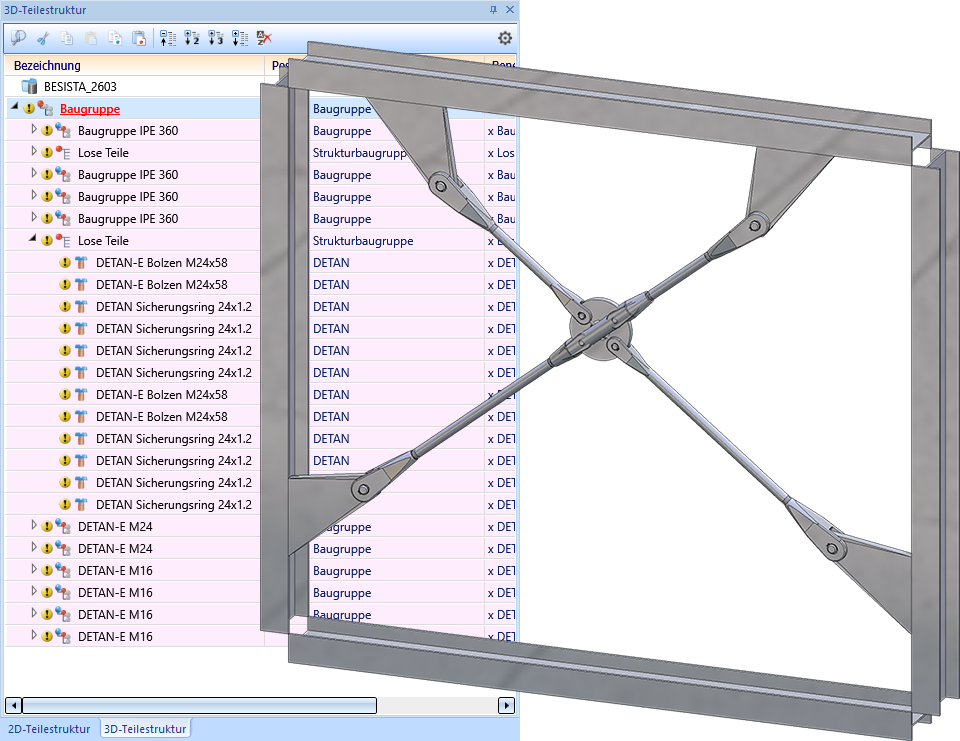The image size is (960, 741).
Task: Expand tree to level 2 icon
Action: pos(192,38)
